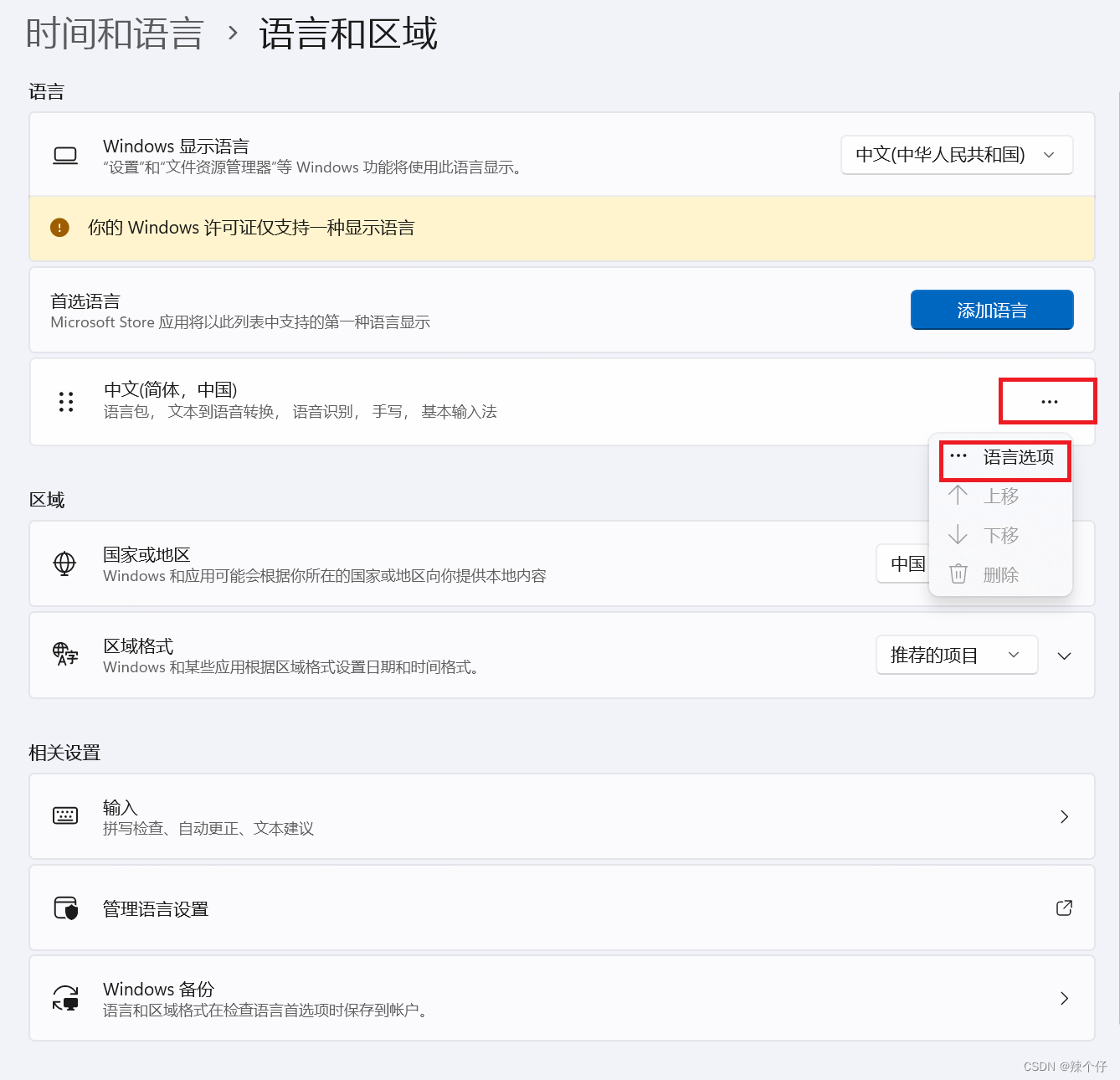Screen dimensions: 1120x1080
Task: Click the backup sync icon beside Windows 备份
Action: pos(65,998)
